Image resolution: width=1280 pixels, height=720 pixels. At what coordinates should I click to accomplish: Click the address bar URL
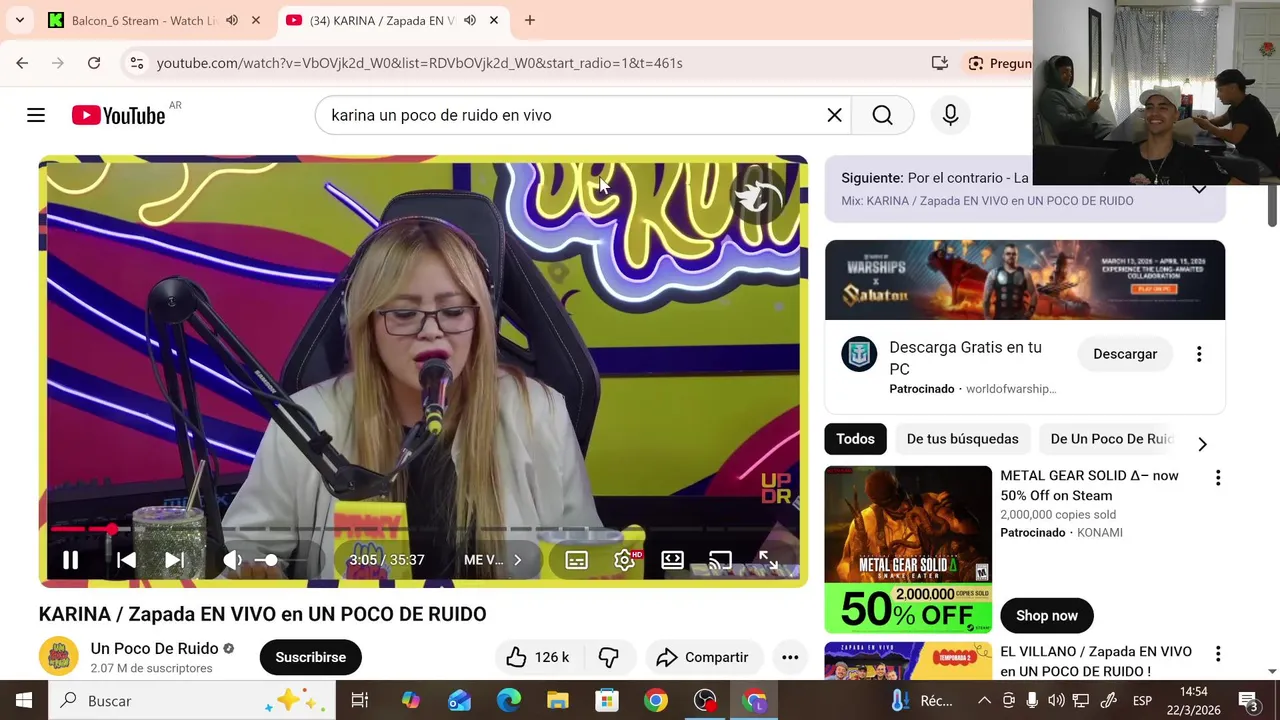tap(419, 63)
